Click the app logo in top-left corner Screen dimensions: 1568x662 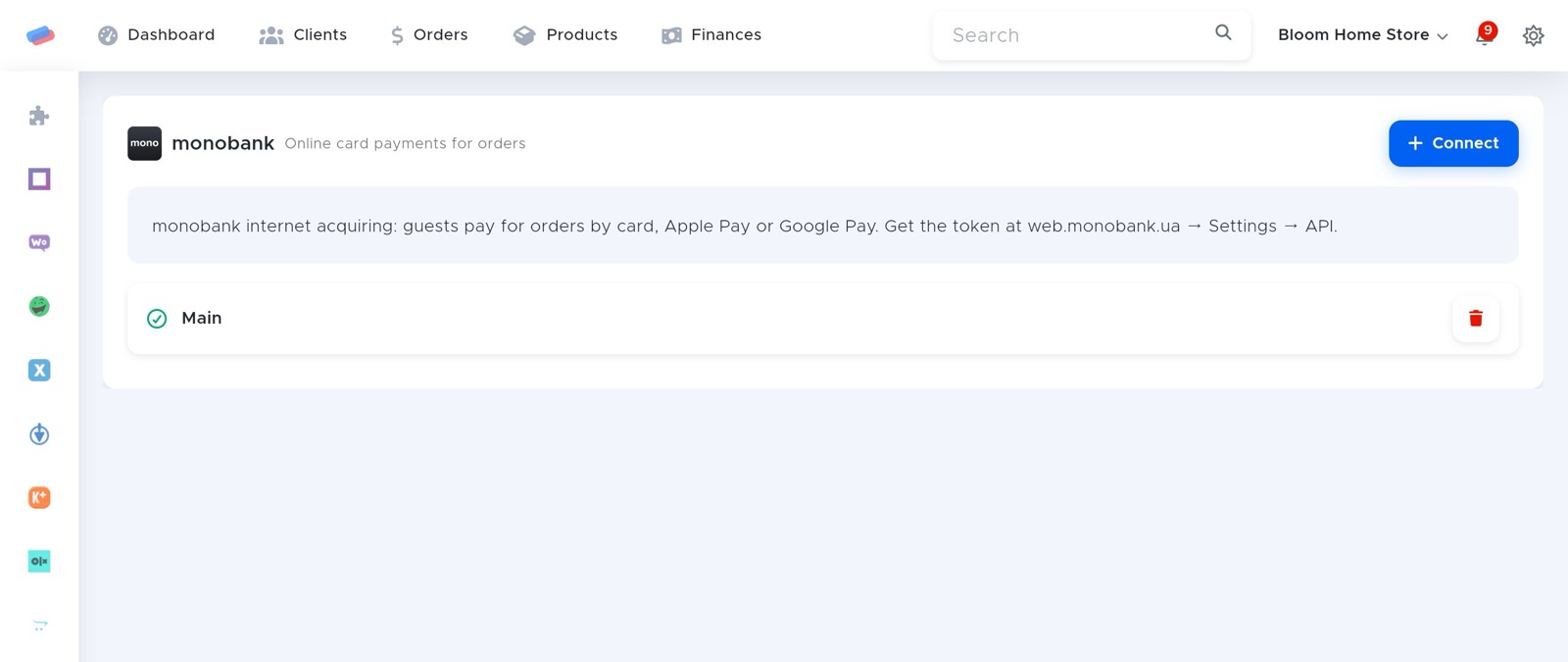click(40, 35)
